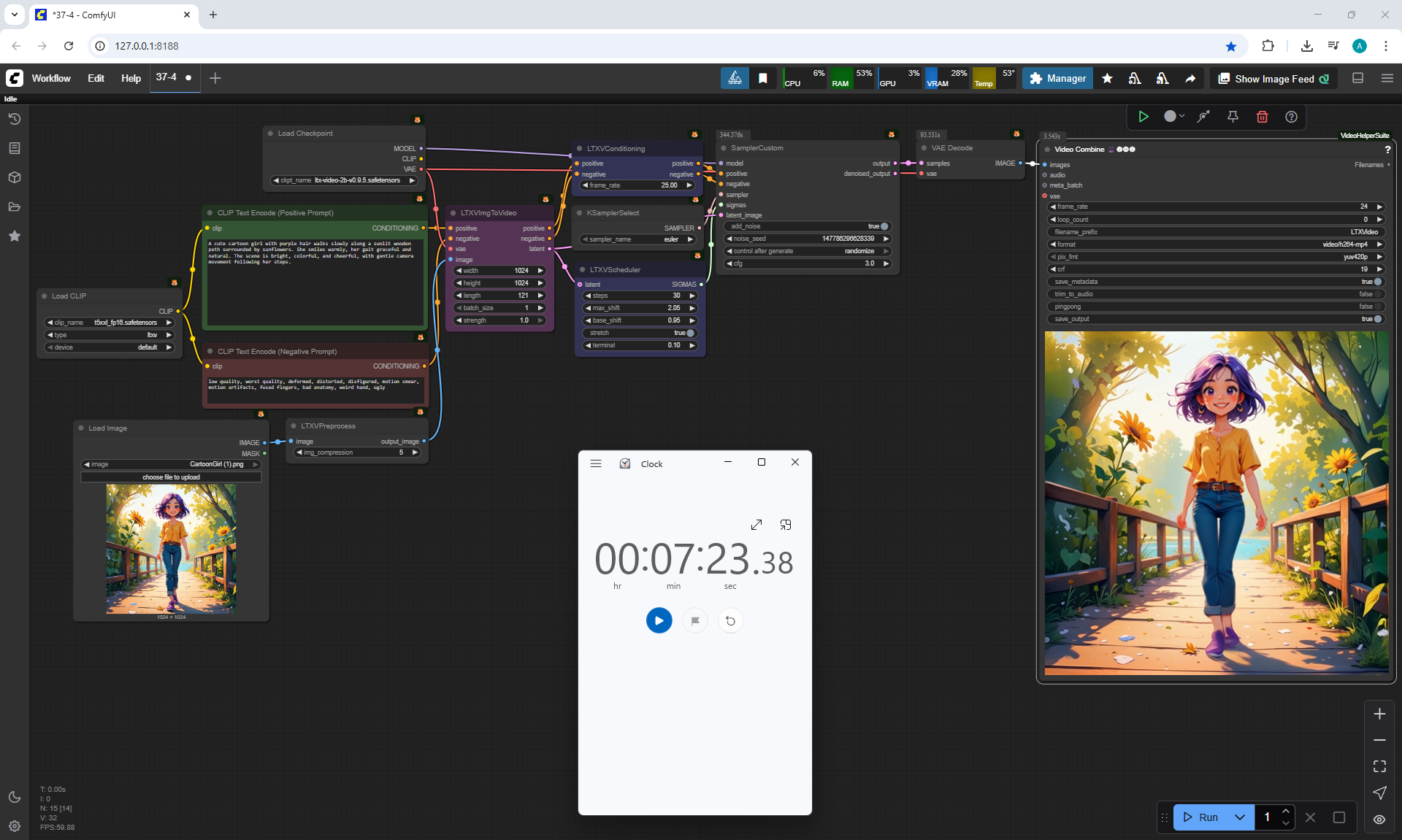
Task: Toggle dark theme moon icon
Action: point(15,797)
